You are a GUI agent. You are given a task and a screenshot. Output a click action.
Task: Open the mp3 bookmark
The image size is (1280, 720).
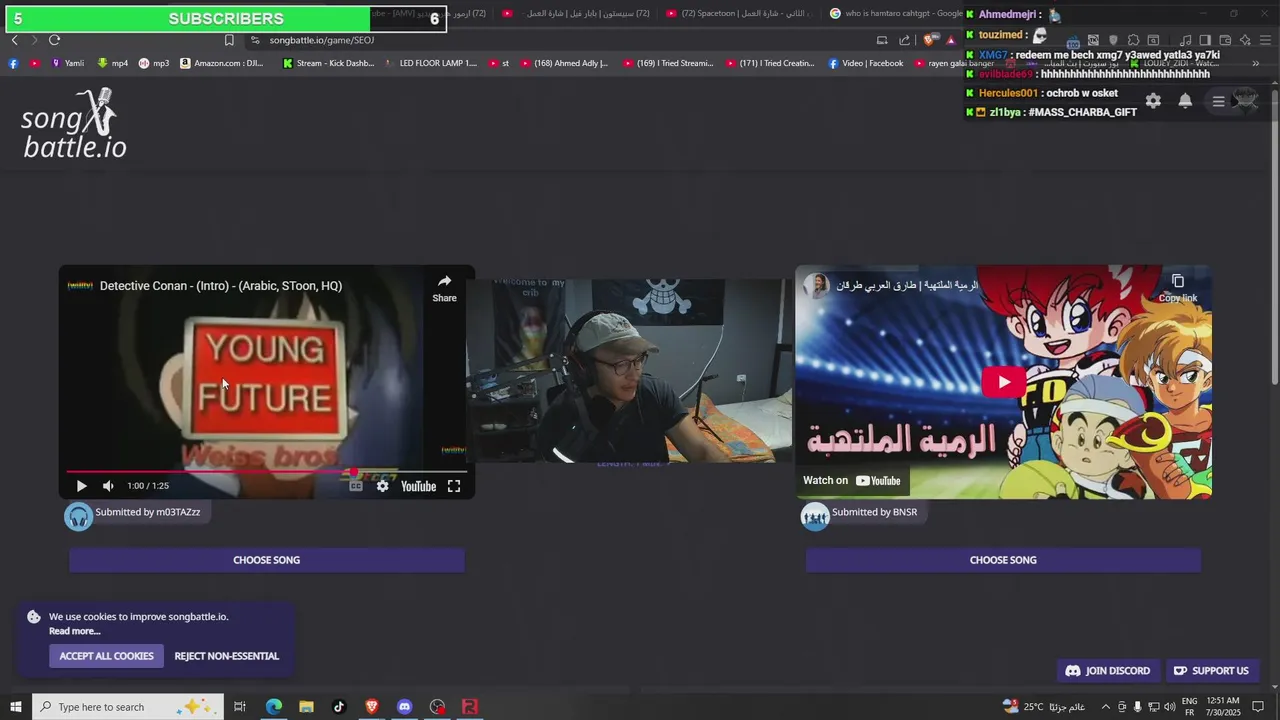pyautogui.click(x=153, y=63)
